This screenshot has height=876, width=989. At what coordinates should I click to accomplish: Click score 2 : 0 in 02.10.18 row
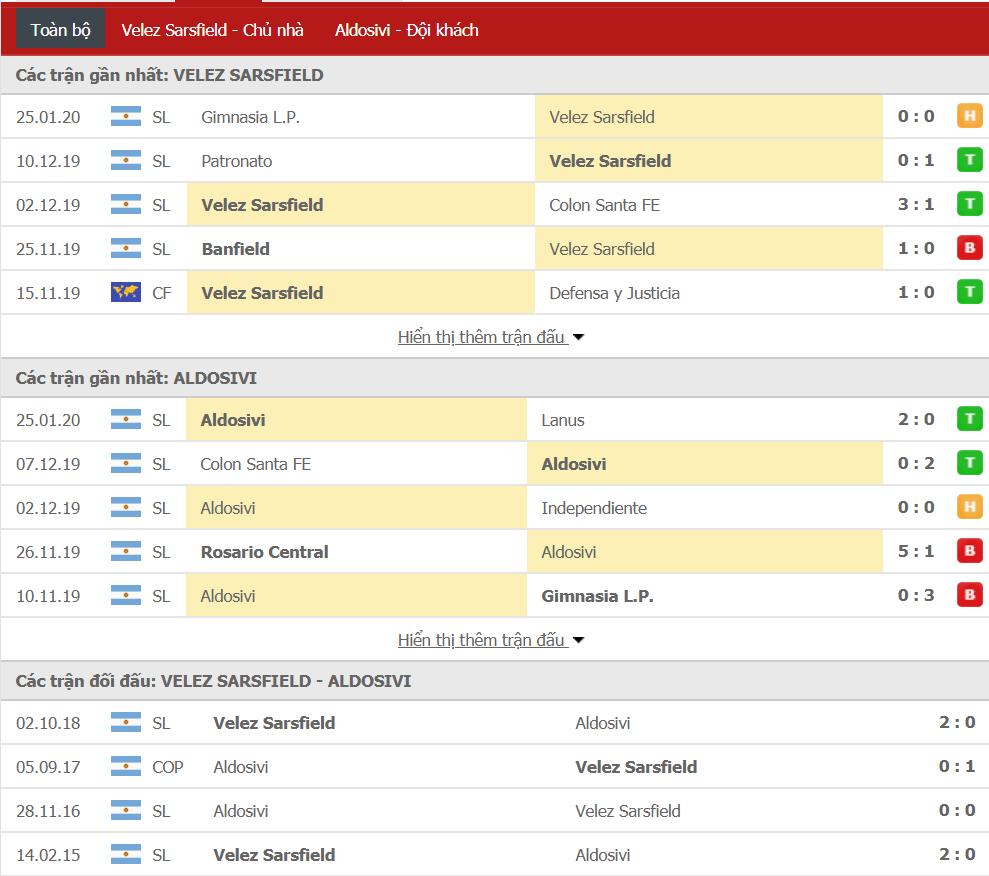[x=957, y=722]
